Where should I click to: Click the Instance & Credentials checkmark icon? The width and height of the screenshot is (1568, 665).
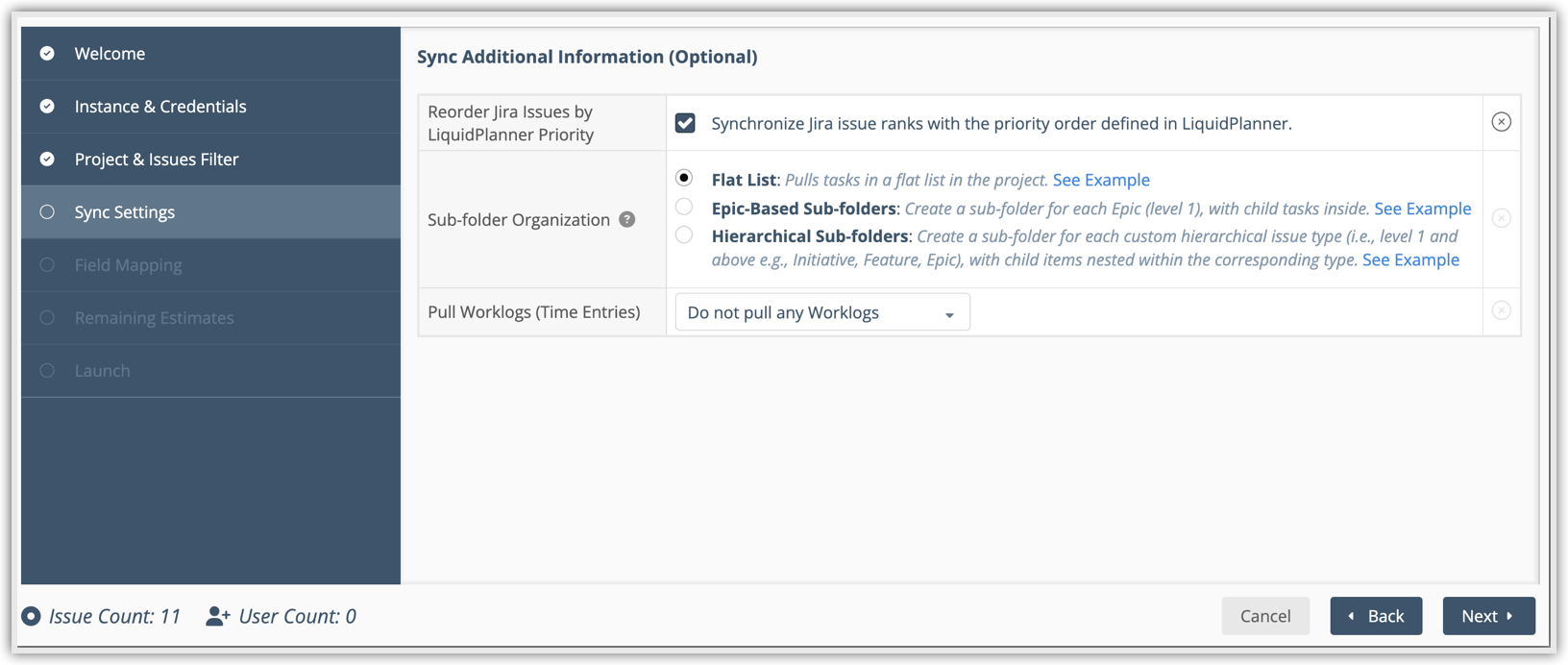(x=47, y=107)
